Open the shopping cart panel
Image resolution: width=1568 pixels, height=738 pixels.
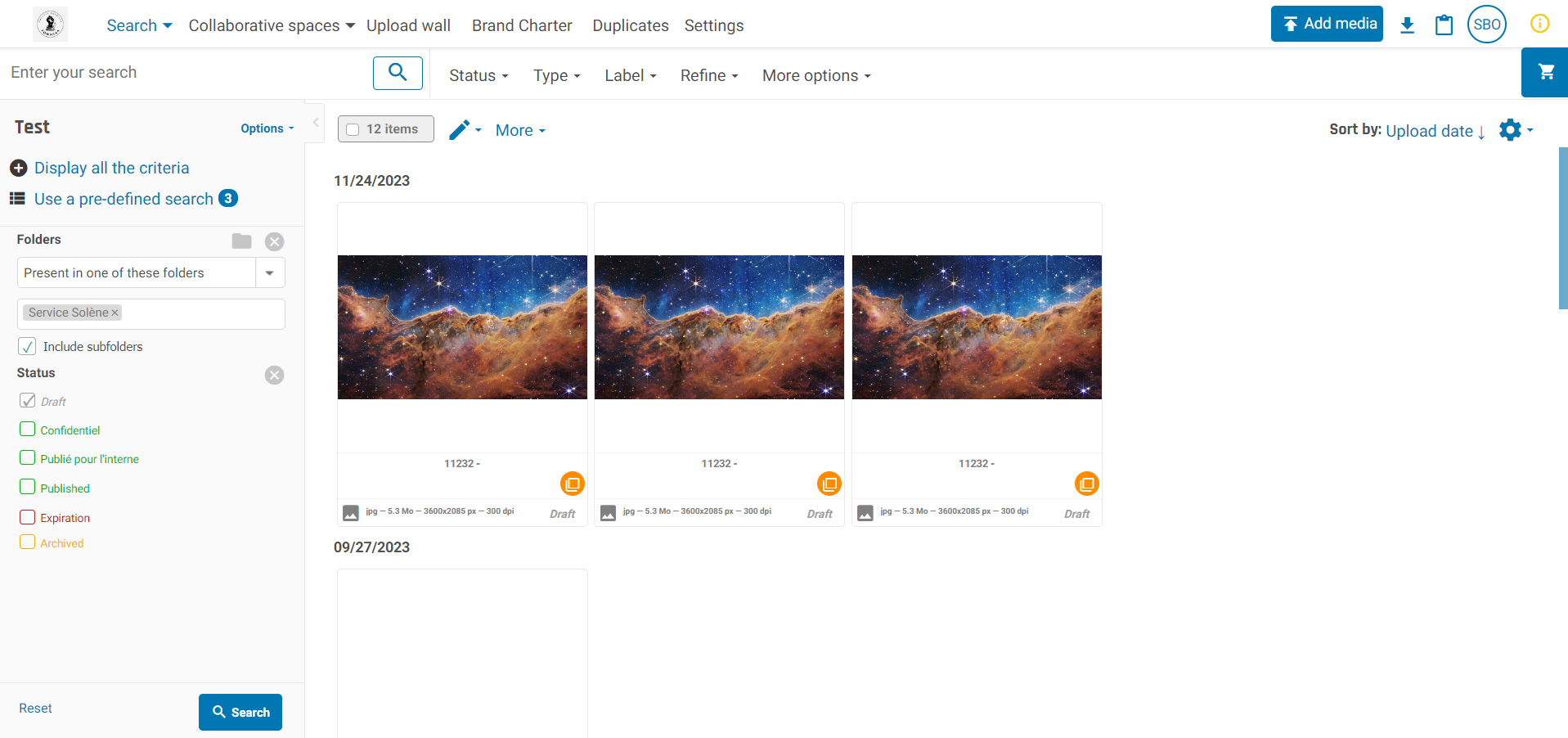pos(1545,72)
